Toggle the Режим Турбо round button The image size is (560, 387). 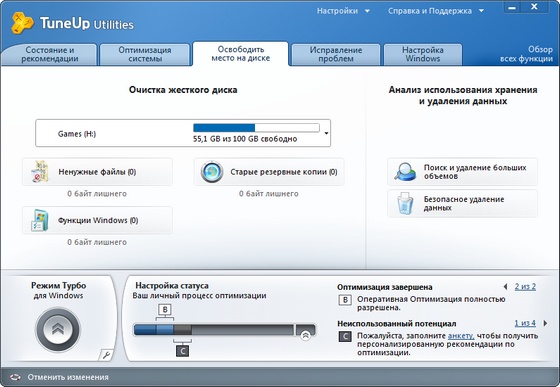point(58,329)
